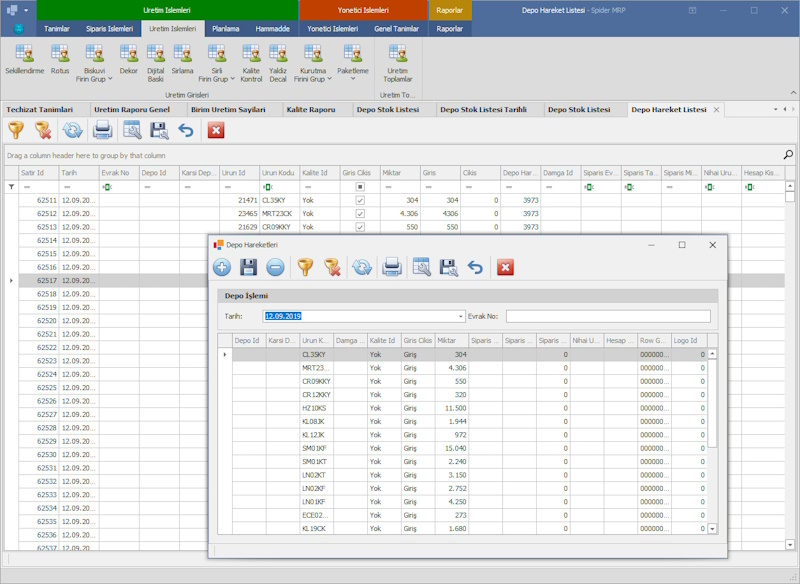Click the search magnifier in group panel

[x=788, y=155]
